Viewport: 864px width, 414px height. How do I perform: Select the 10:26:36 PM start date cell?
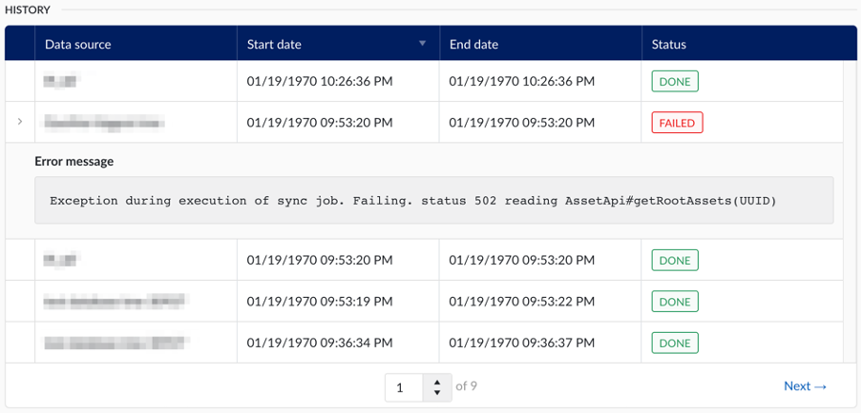pyautogui.click(x=320, y=81)
